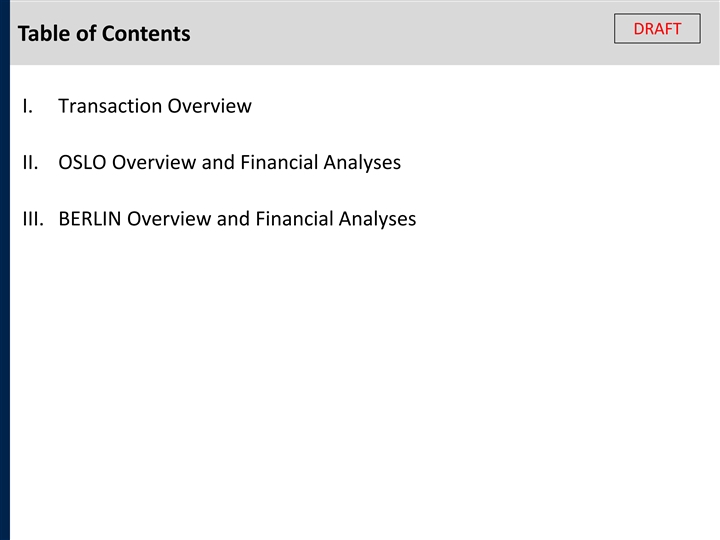This screenshot has width=720, height=540.
Task: Open the Transaction Overview section
Action: 155,106
